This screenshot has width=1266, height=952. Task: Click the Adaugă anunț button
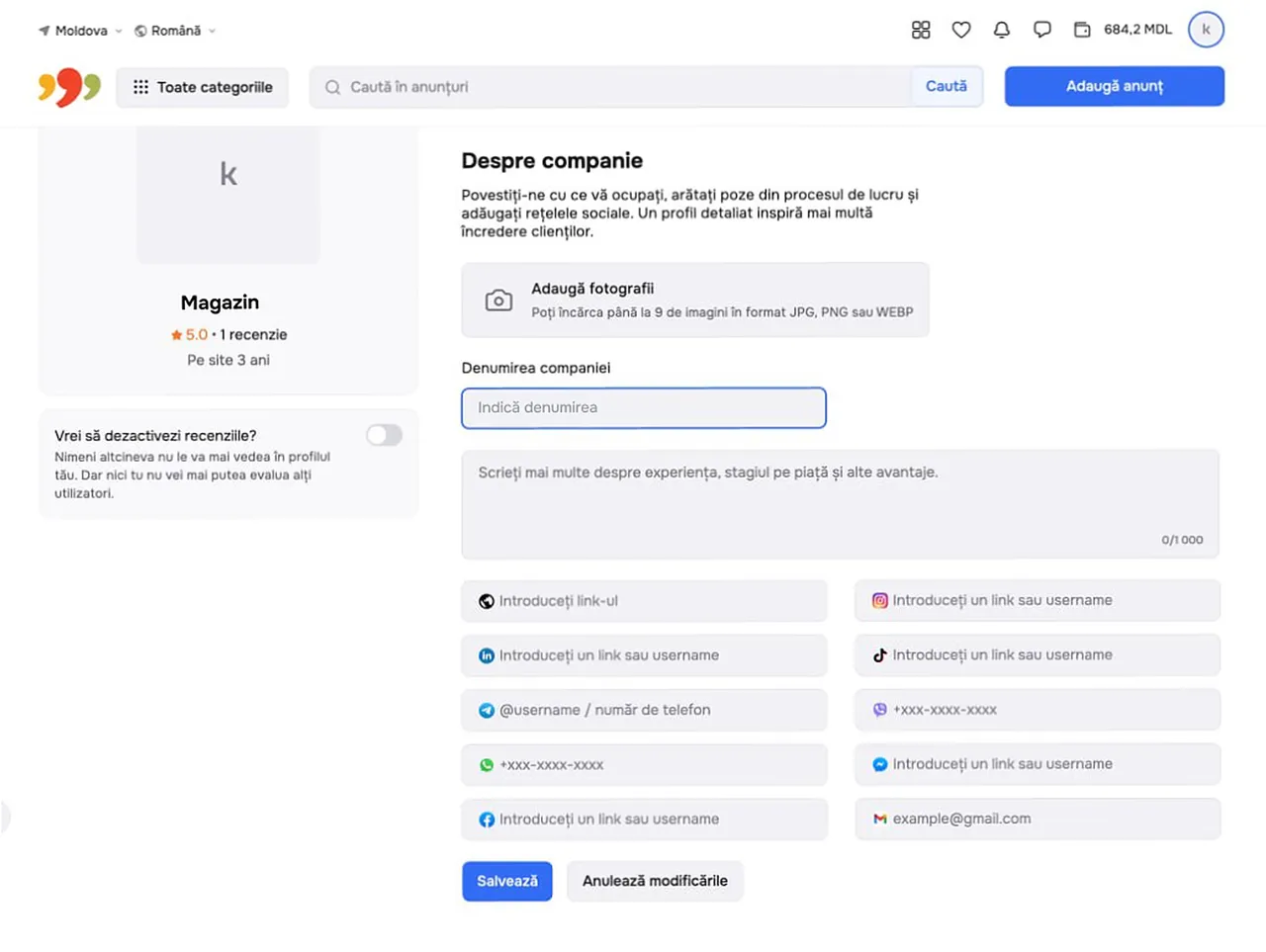coord(1115,86)
